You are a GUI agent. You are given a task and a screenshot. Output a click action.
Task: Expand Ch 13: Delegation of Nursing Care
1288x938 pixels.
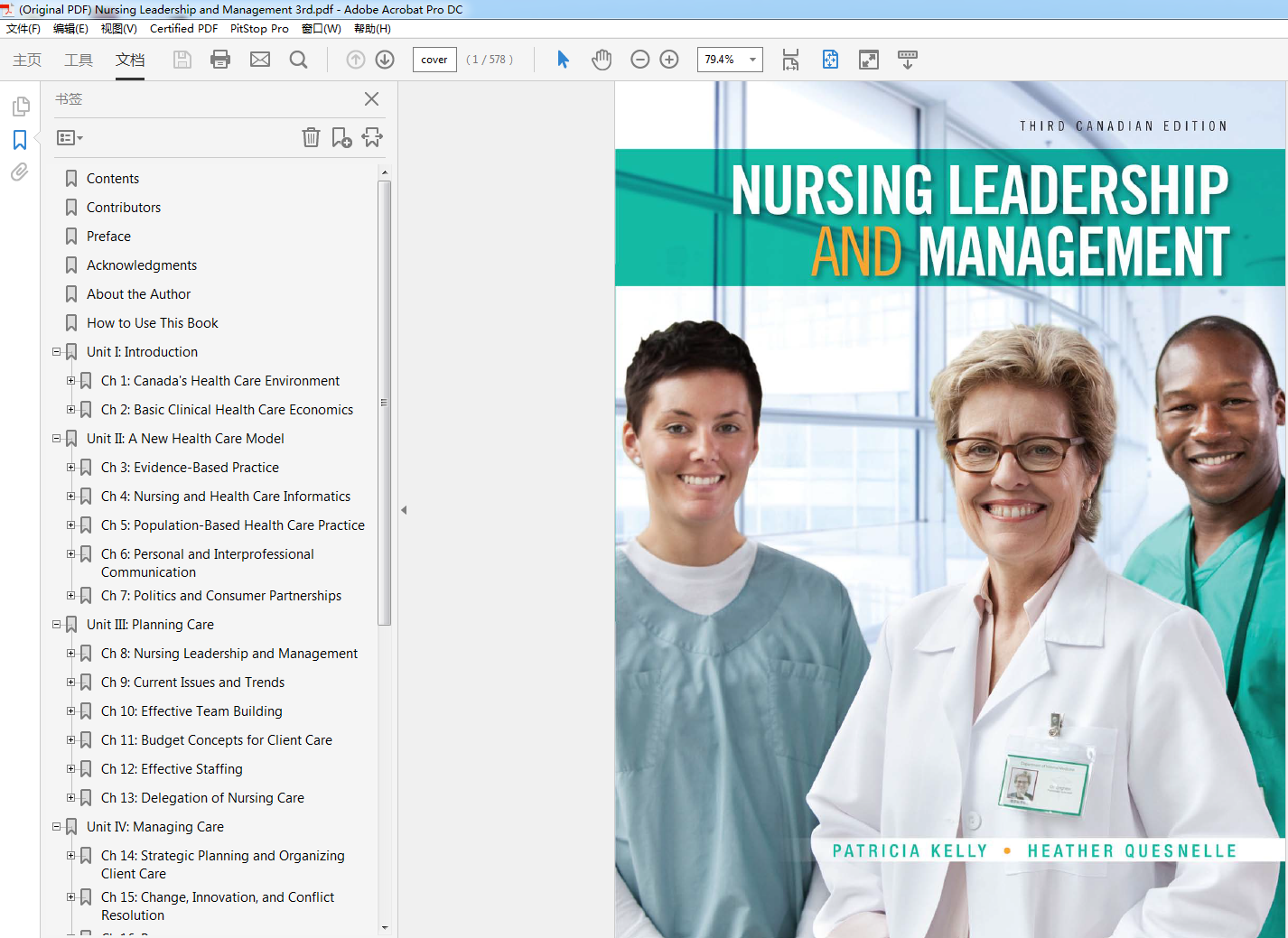click(x=71, y=798)
